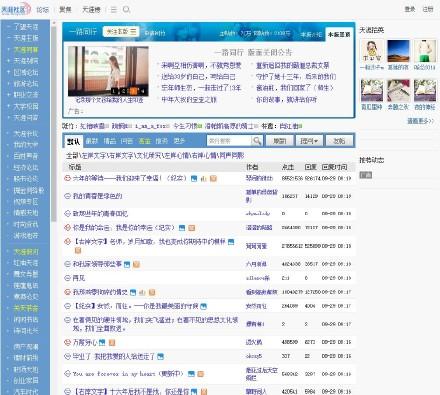Click status icon of post 我的青春是绿色的
The image size is (440, 395).
[67, 196]
